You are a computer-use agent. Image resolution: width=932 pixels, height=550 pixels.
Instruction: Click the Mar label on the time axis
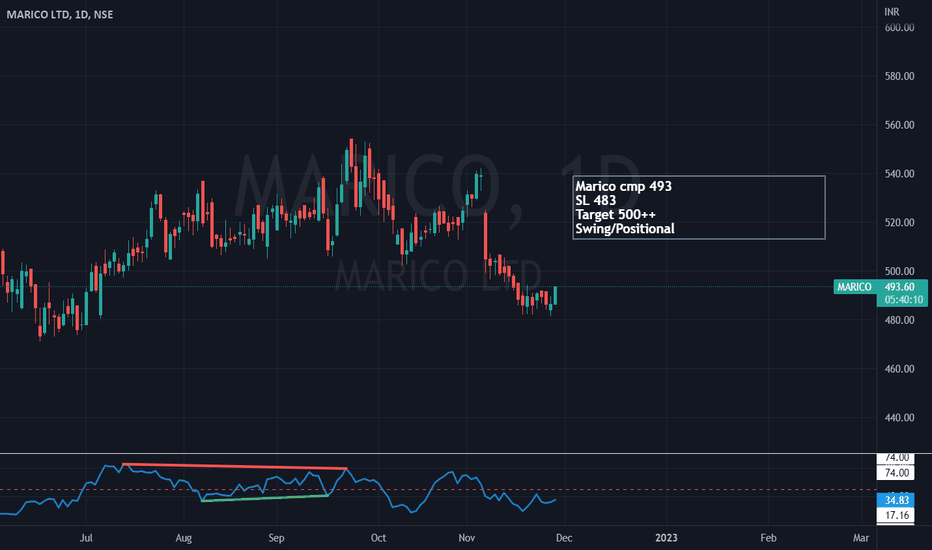[x=861, y=538]
